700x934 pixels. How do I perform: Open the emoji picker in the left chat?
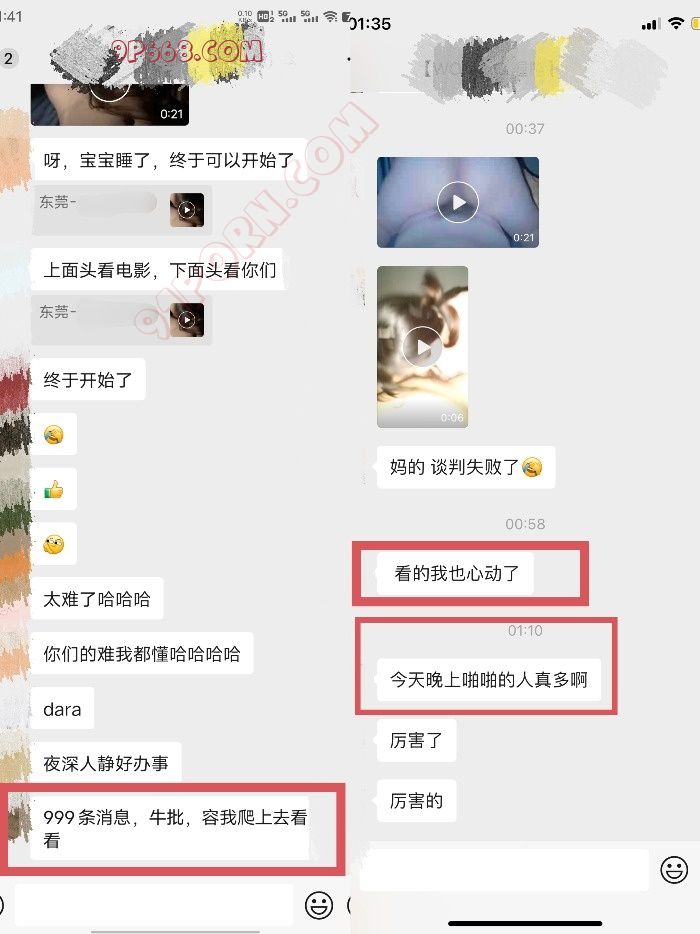[x=319, y=905]
